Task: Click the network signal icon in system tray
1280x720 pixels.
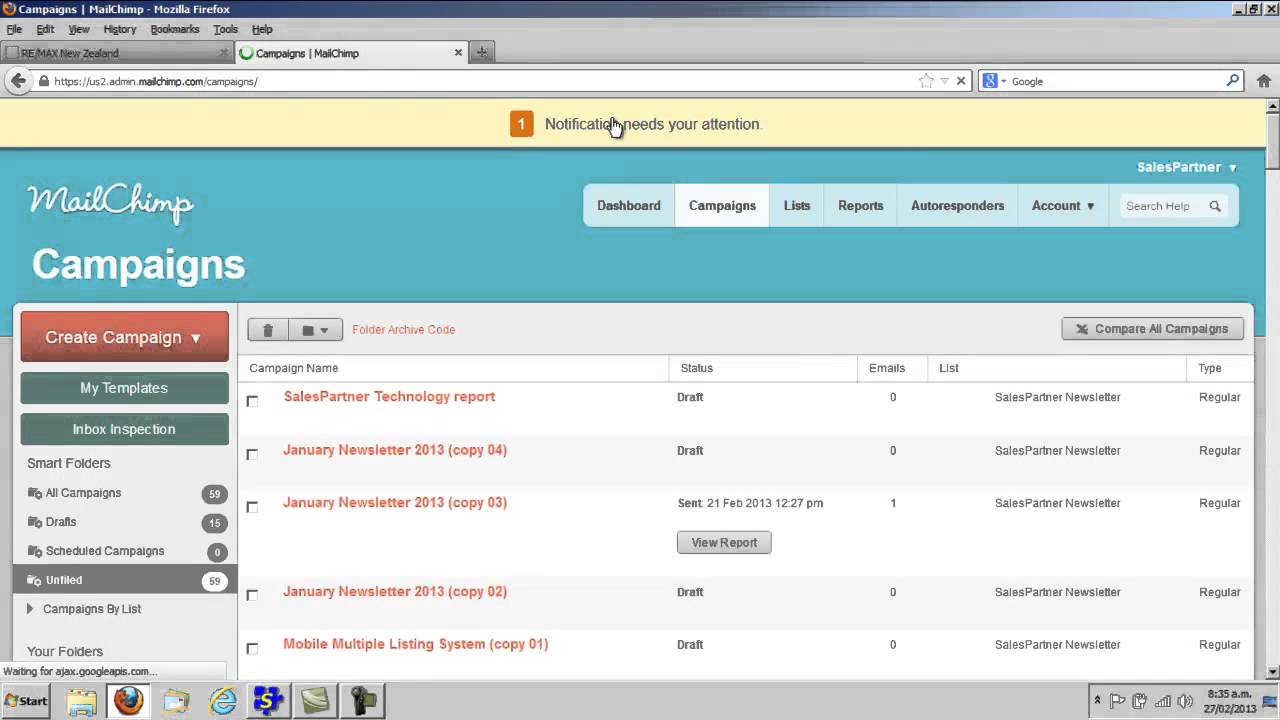Action: 1163,701
